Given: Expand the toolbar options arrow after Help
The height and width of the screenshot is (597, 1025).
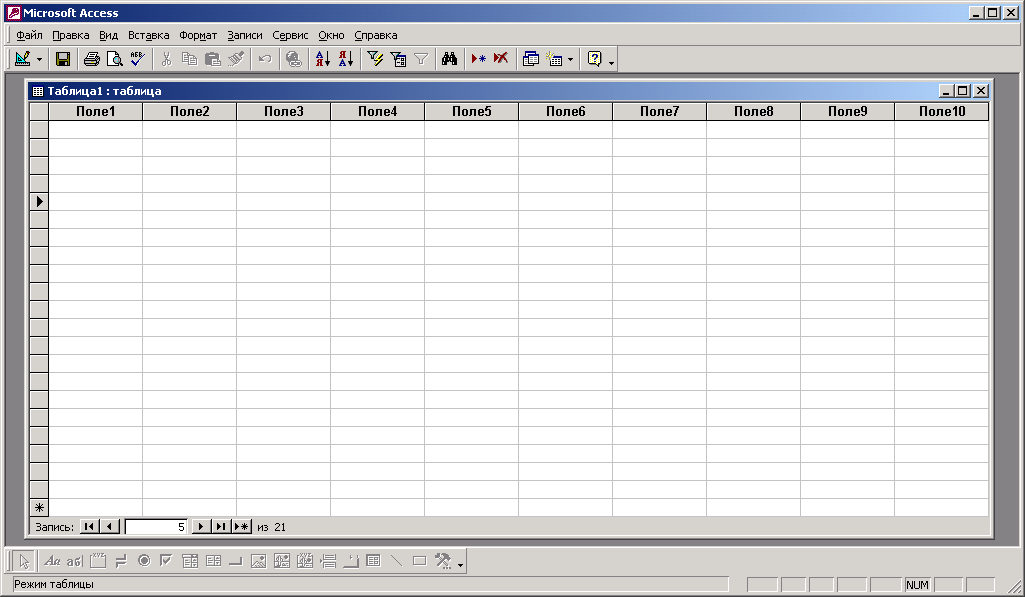Looking at the screenshot, I should click(611, 63).
